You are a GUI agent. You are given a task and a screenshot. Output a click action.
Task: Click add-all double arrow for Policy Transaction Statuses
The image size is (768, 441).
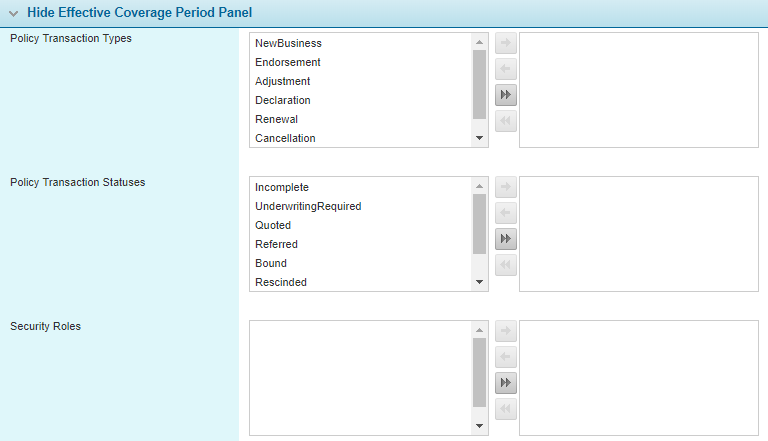(505, 239)
